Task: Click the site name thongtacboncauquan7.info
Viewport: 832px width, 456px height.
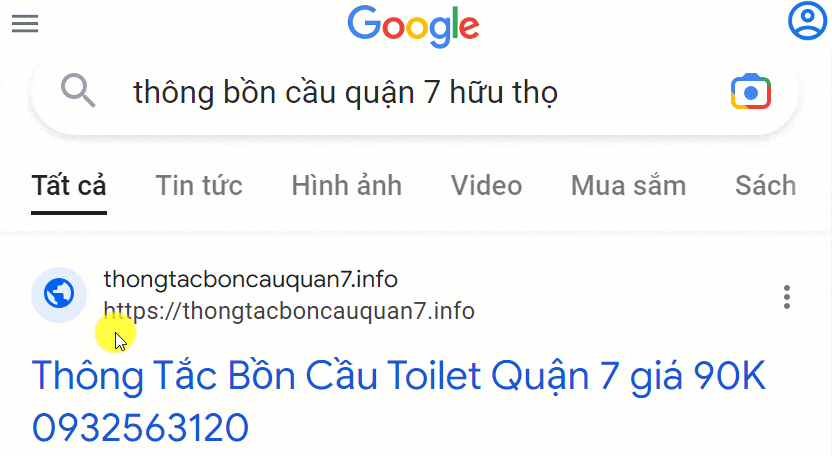Action: tap(250, 279)
